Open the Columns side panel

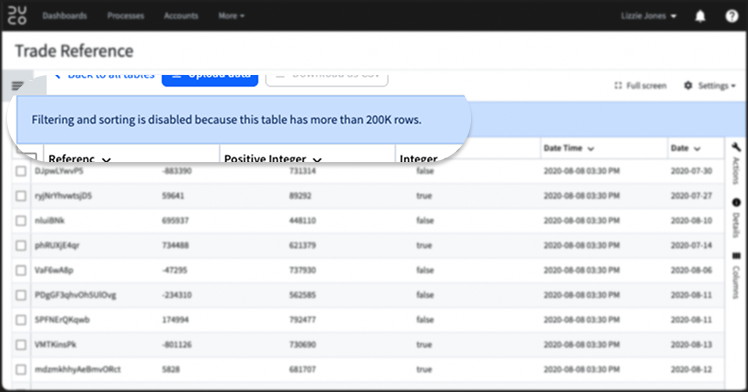coord(736,276)
